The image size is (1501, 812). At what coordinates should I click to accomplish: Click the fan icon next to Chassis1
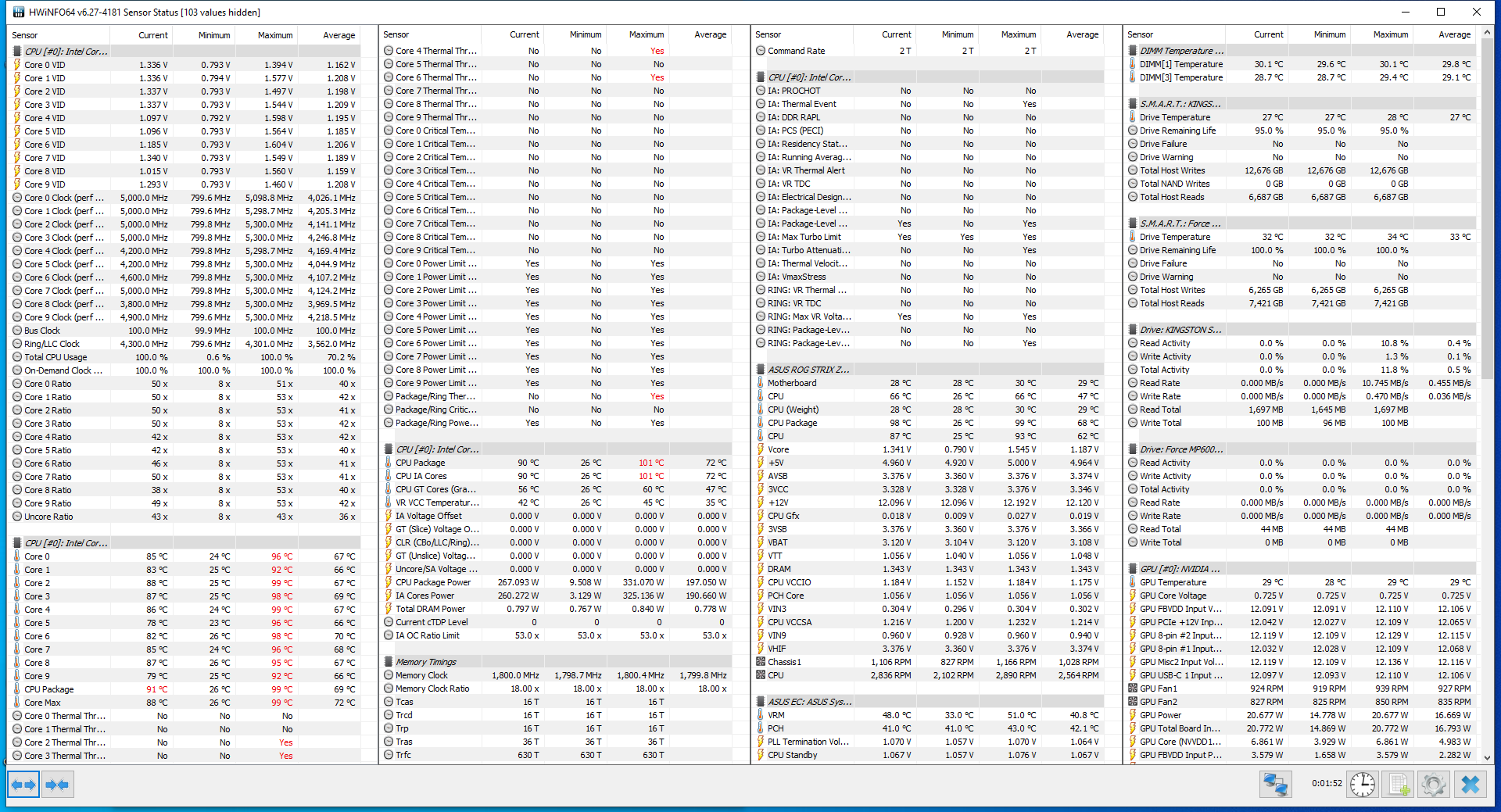click(x=761, y=662)
